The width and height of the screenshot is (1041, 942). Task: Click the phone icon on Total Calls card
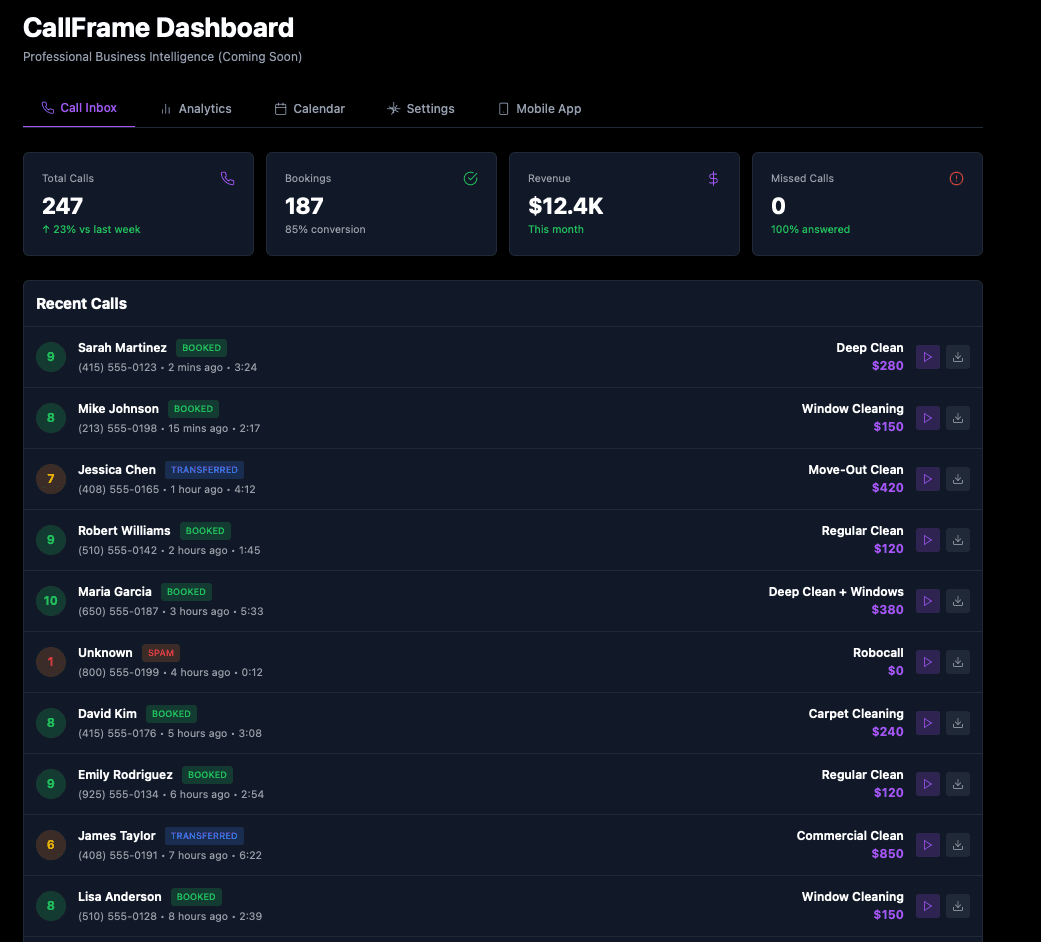[228, 178]
